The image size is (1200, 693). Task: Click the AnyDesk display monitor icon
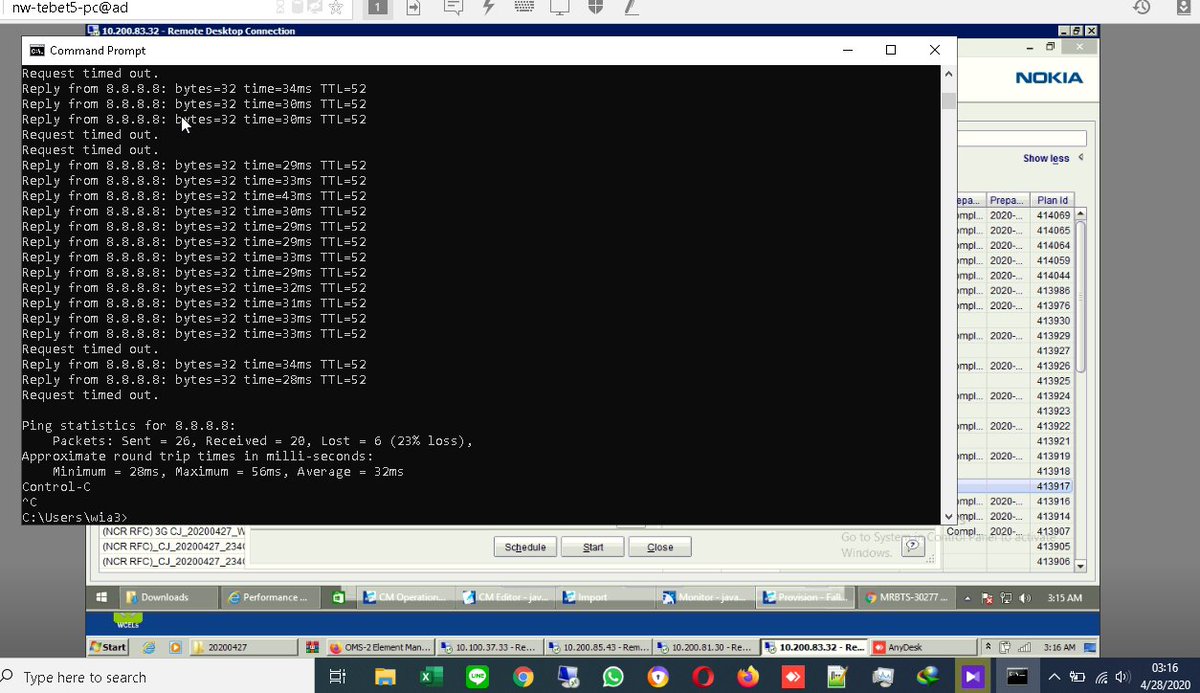pos(559,8)
